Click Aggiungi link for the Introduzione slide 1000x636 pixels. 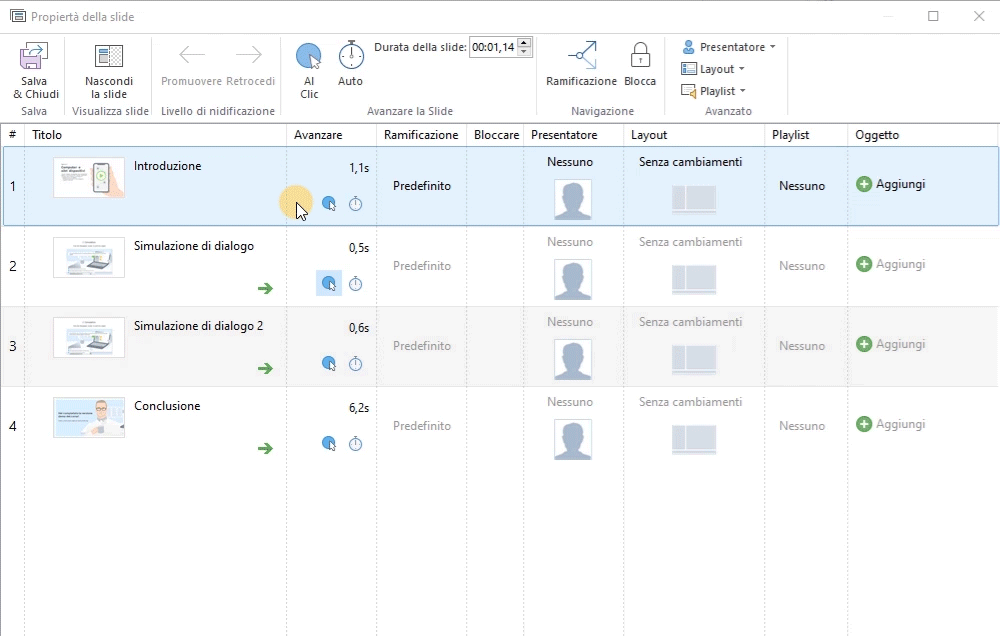click(x=899, y=184)
